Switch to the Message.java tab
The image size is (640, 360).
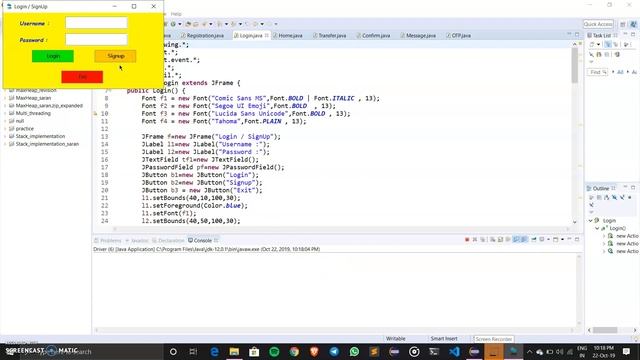pyautogui.click(x=418, y=36)
